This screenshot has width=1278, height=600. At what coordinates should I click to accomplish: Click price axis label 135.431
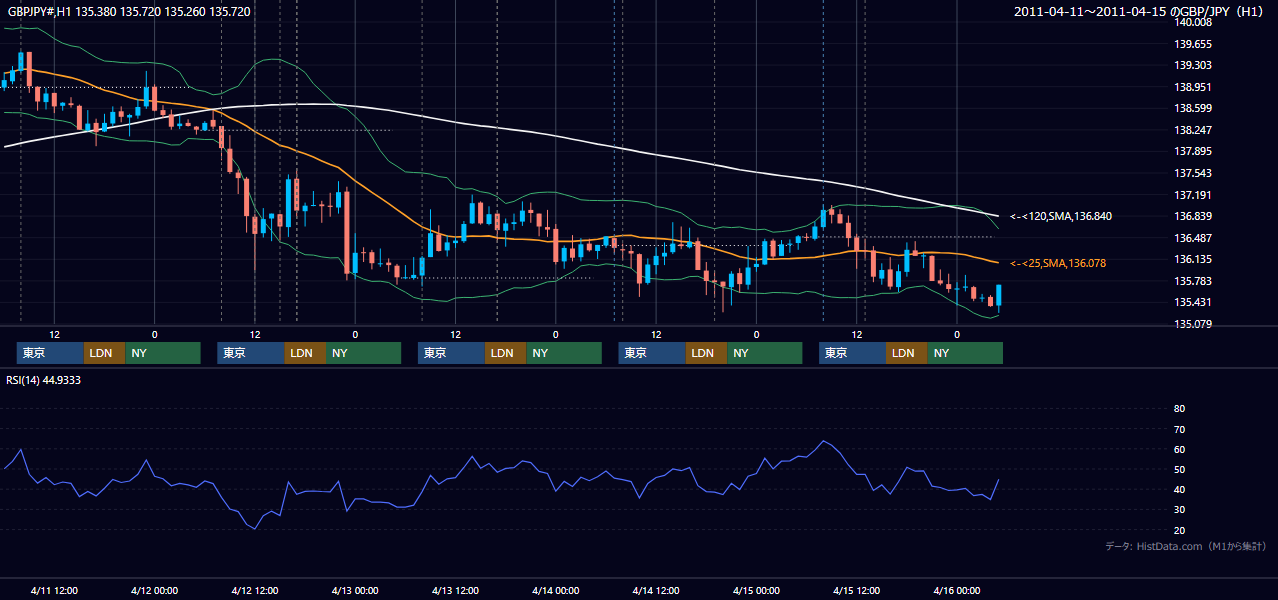tap(1193, 302)
